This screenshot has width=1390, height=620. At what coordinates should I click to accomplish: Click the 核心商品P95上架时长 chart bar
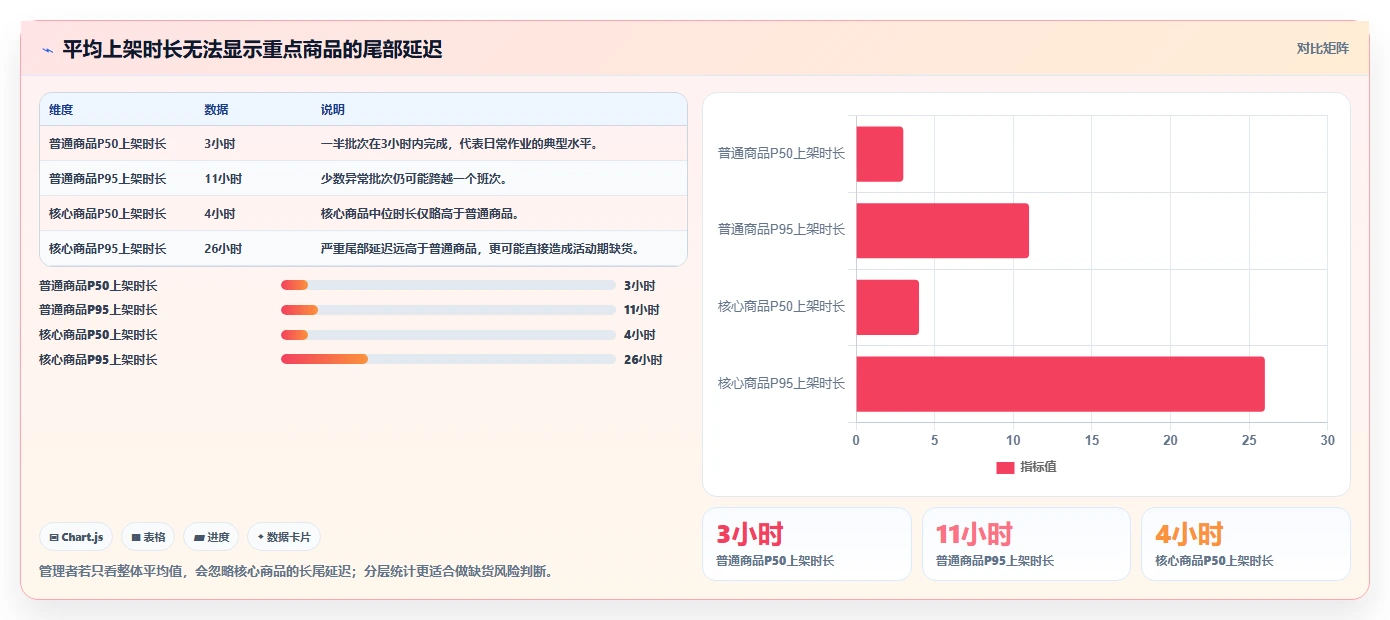(1060, 384)
